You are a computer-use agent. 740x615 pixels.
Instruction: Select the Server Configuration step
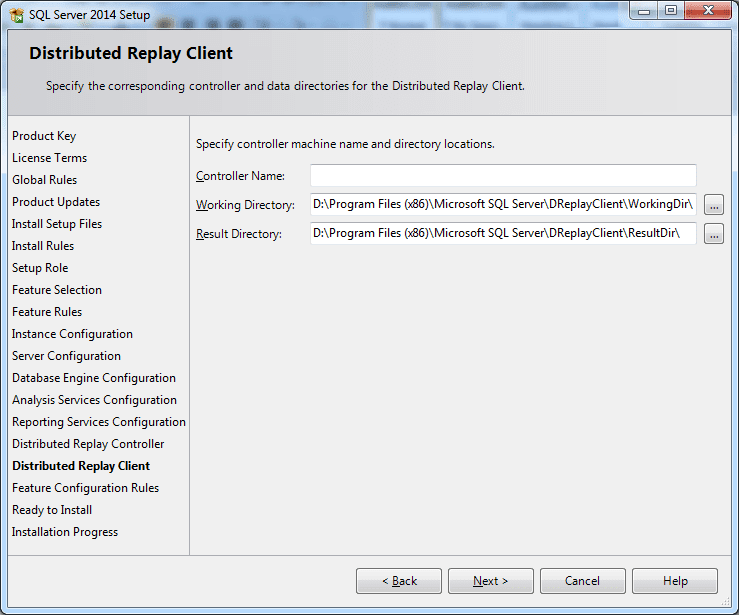click(66, 356)
